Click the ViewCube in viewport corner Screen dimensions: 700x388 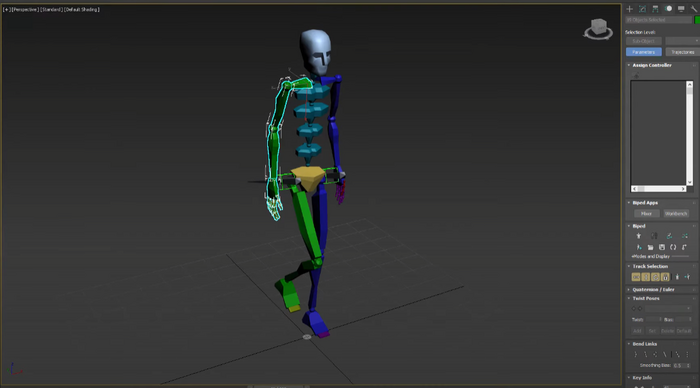coord(598,29)
